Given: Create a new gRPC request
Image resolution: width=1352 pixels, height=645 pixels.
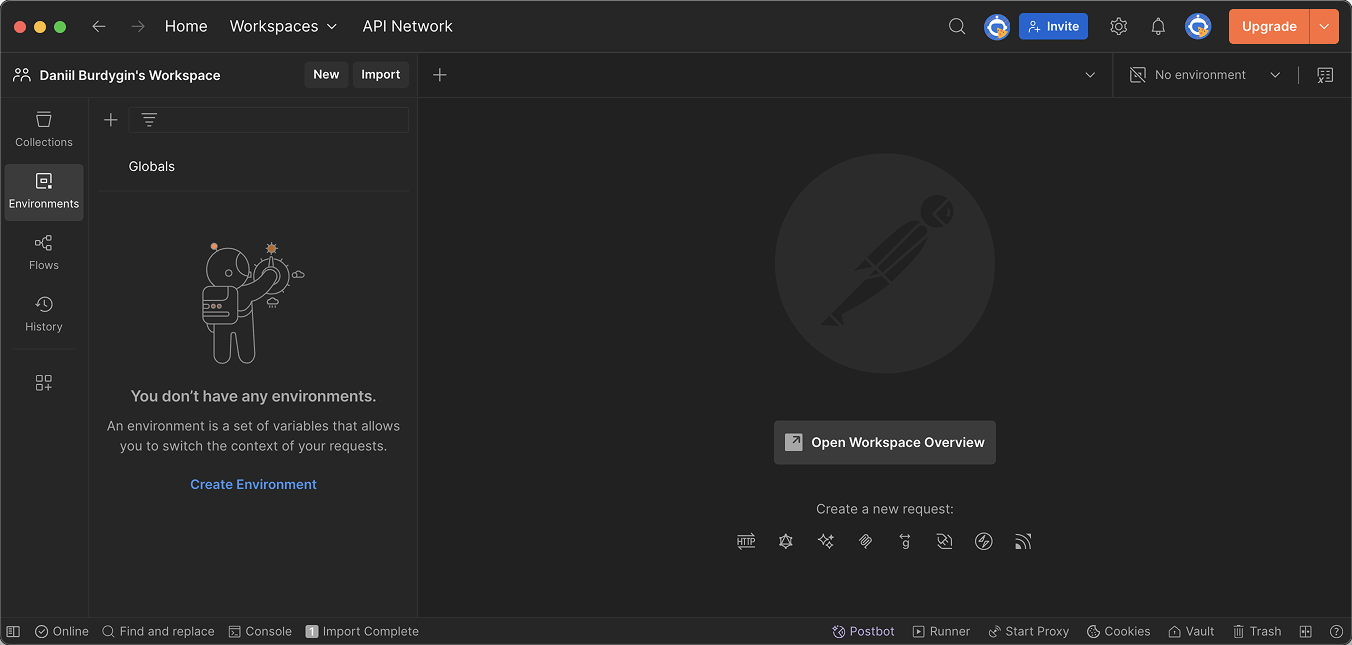Looking at the screenshot, I should [905, 541].
